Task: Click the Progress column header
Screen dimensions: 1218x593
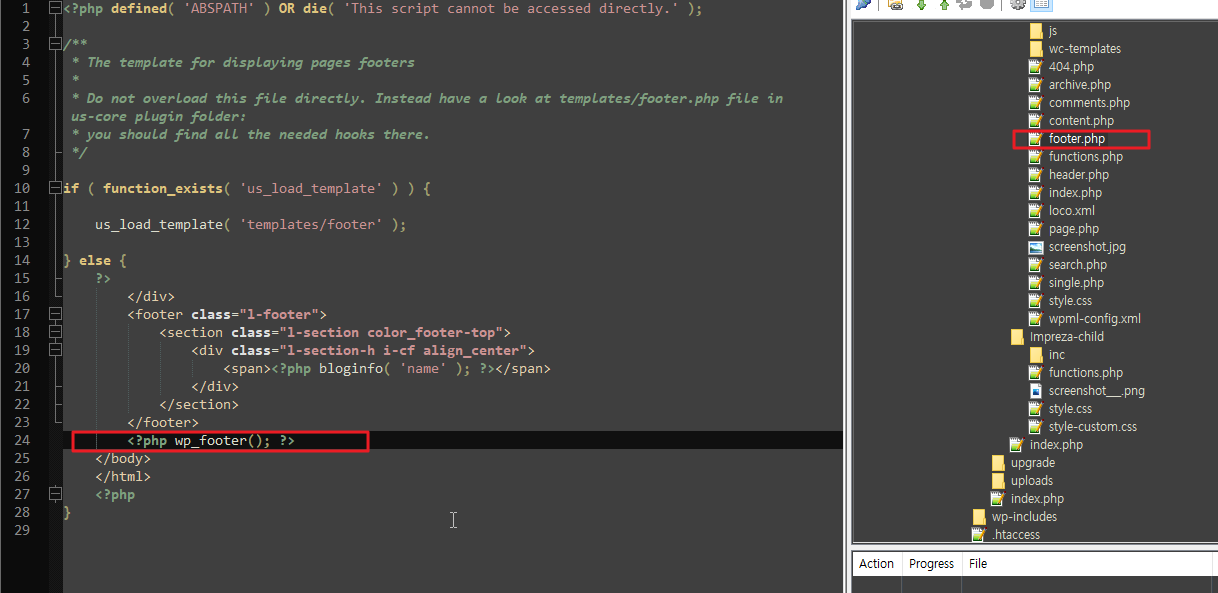Action: 932,564
